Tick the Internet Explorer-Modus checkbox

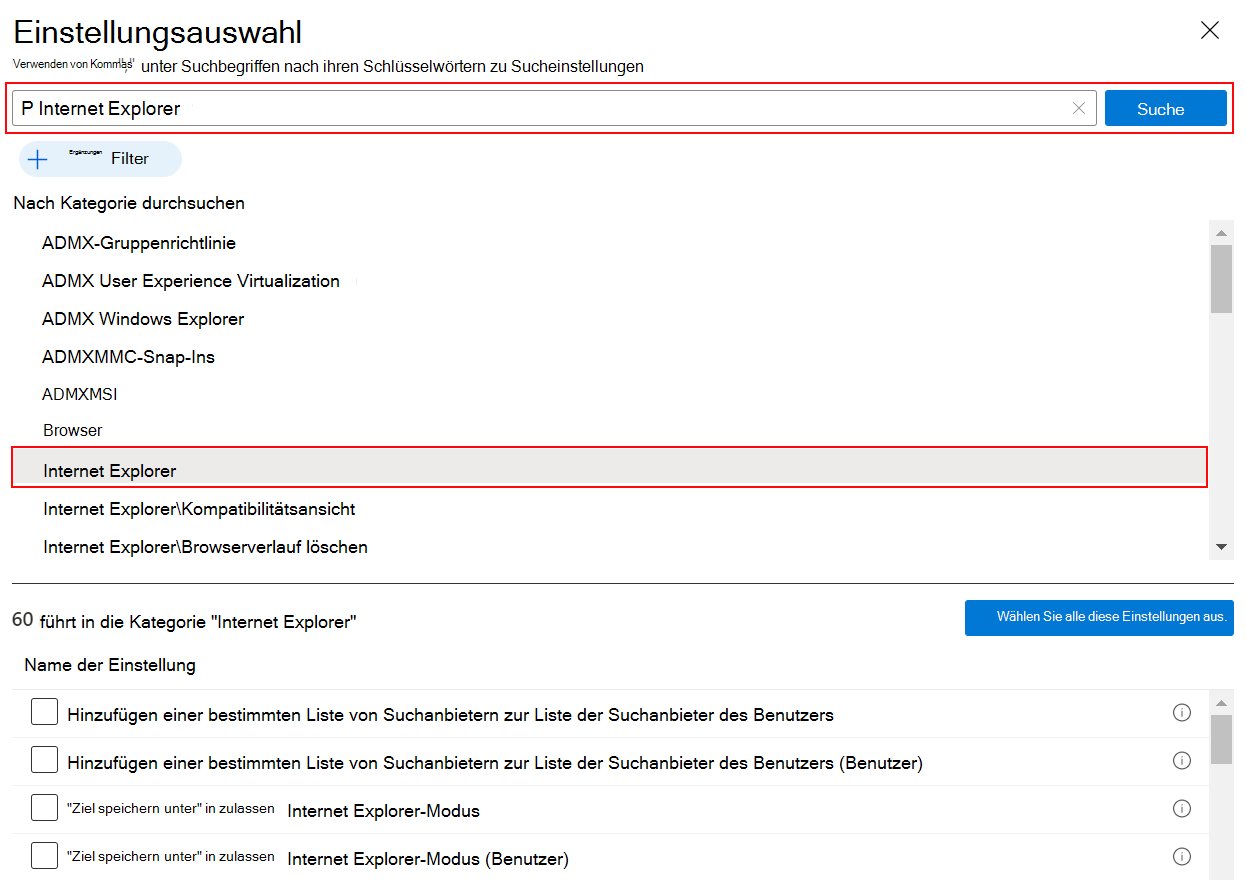(x=44, y=809)
